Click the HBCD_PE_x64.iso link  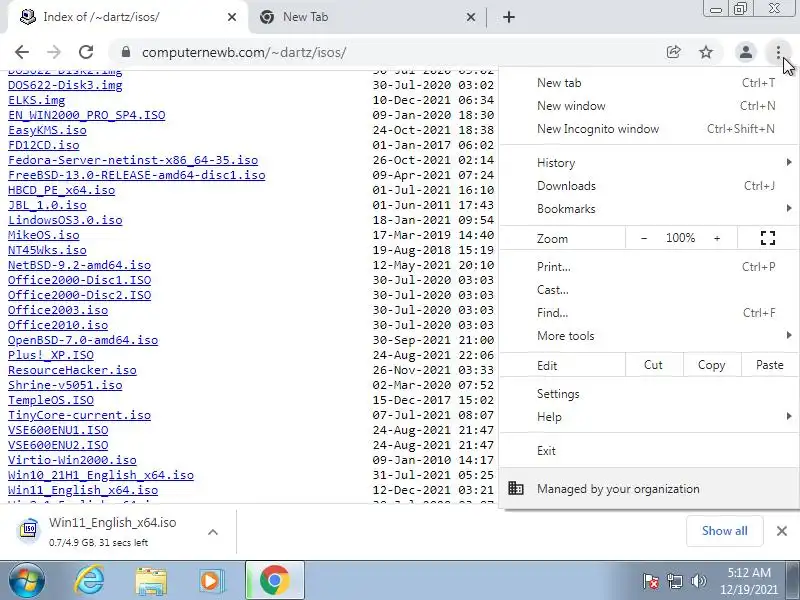62,190
